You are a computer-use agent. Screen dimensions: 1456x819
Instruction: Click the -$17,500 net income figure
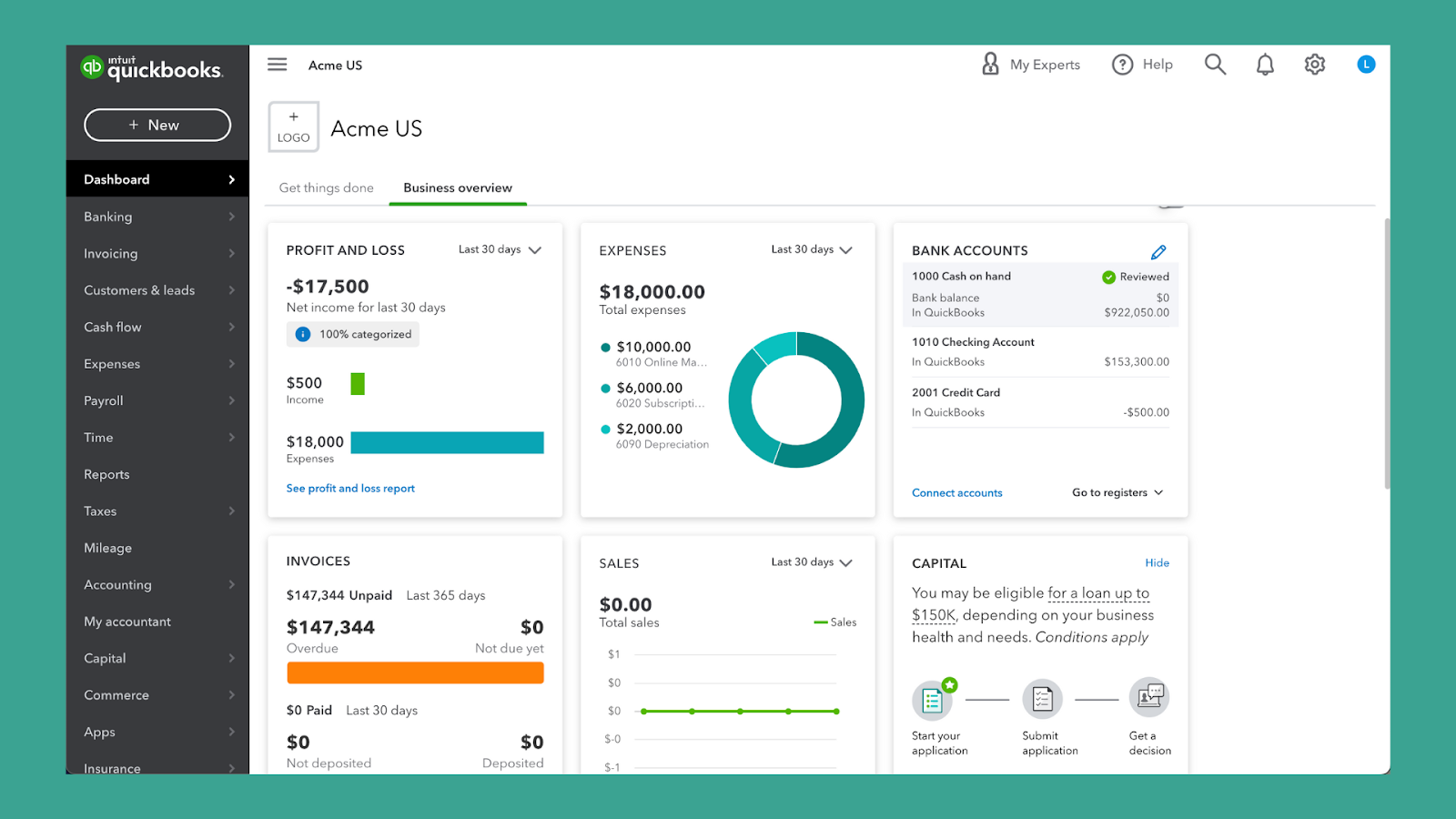point(328,287)
